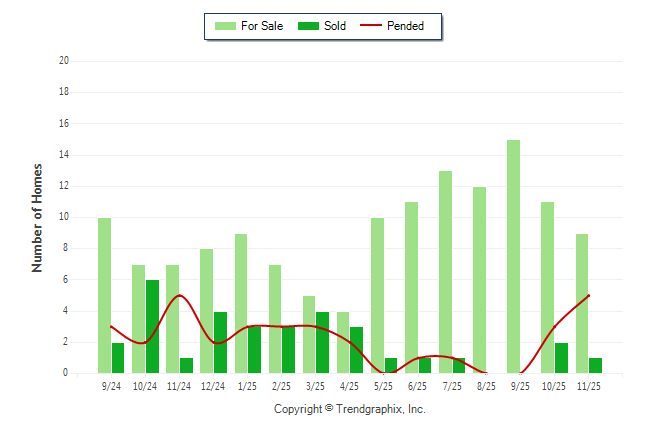Select the 8/25 For Sale bar
Image resolution: width=646 pixels, height=434 pixels.
479,280
